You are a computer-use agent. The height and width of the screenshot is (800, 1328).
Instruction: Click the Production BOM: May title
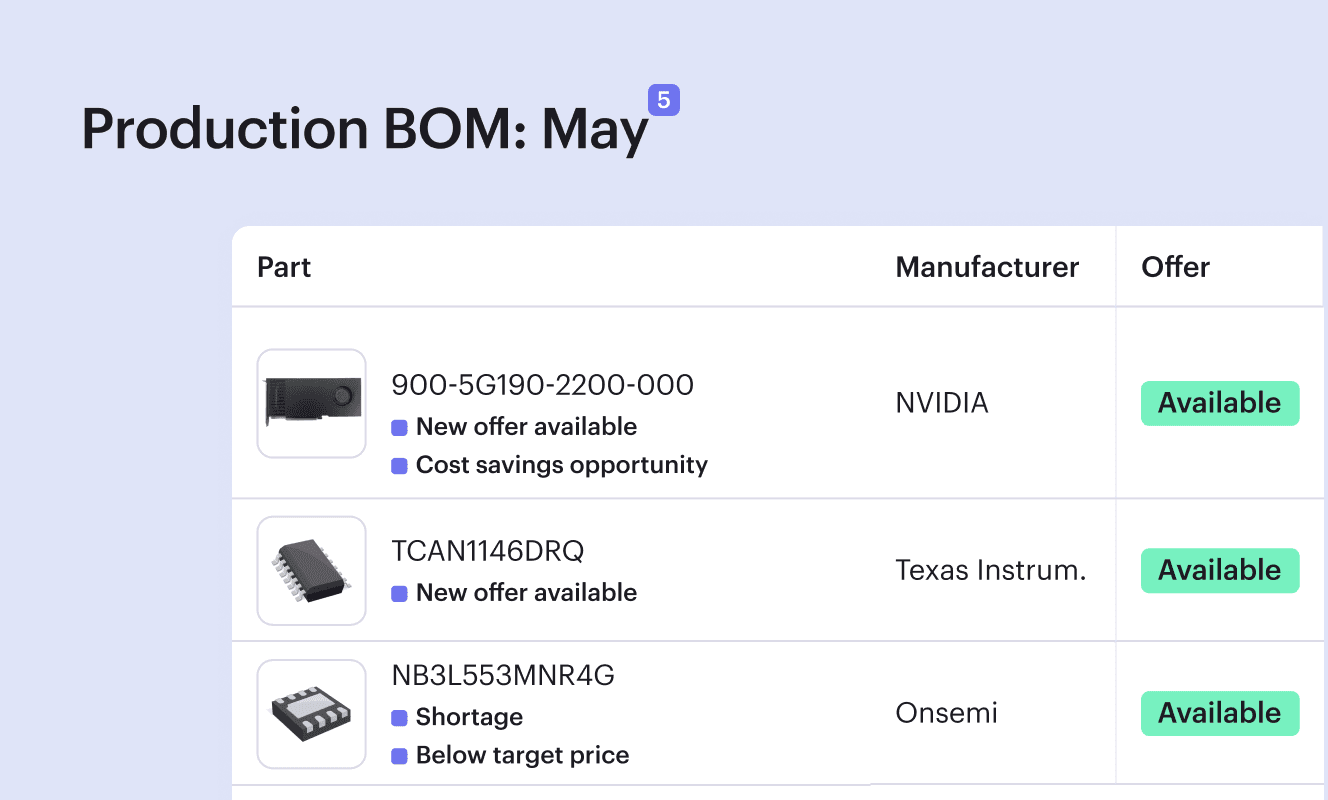365,130
